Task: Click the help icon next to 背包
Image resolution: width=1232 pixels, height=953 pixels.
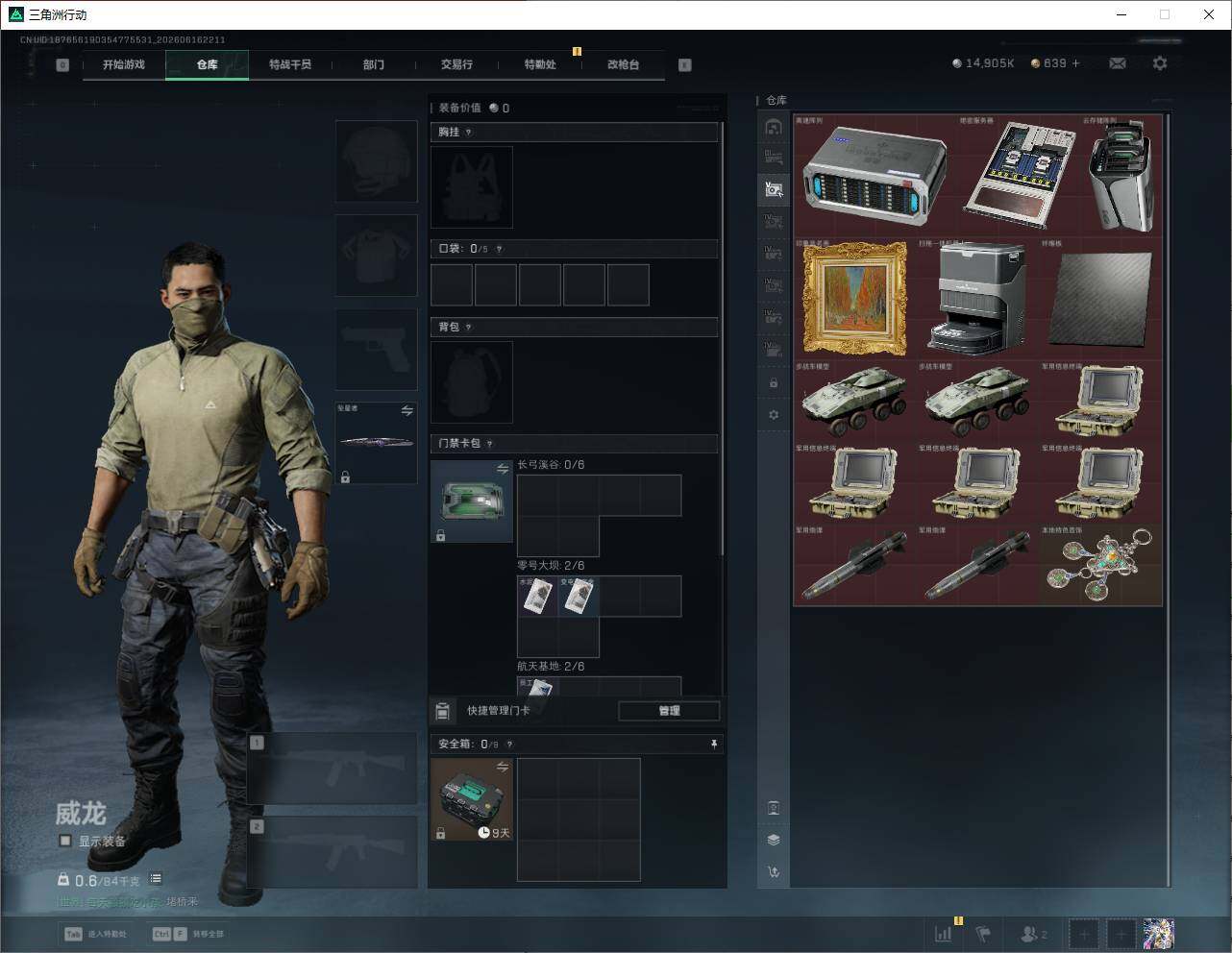Action: 469,328
